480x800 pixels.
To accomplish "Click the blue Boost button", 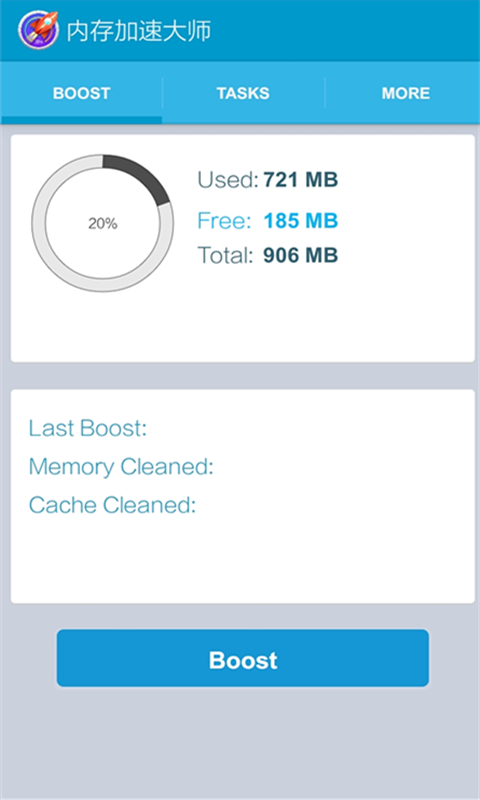I will pos(243,658).
